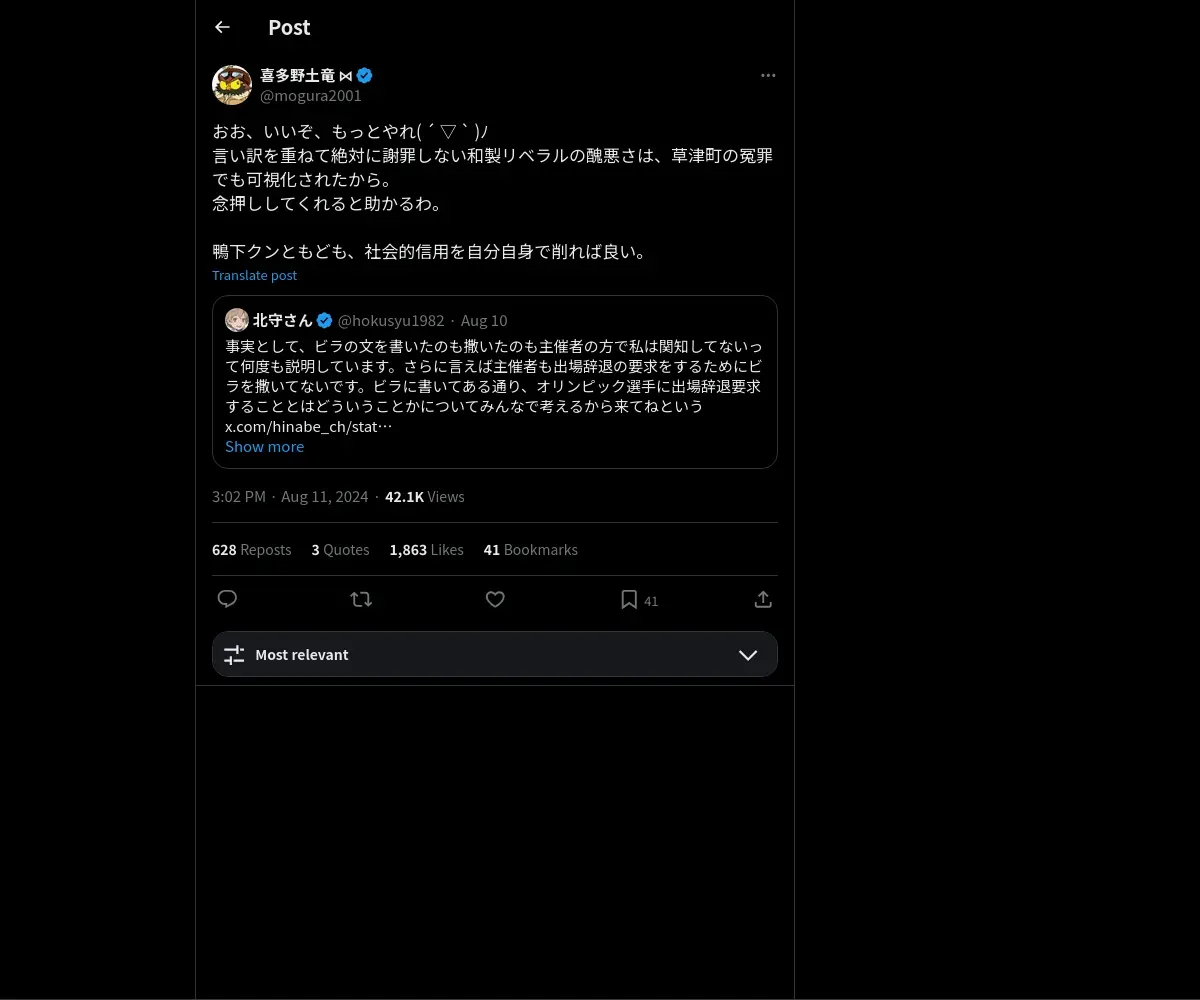The width and height of the screenshot is (1200, 1000).
Task: Click the @mogura2001 handle
Action: tap(311, 96)
